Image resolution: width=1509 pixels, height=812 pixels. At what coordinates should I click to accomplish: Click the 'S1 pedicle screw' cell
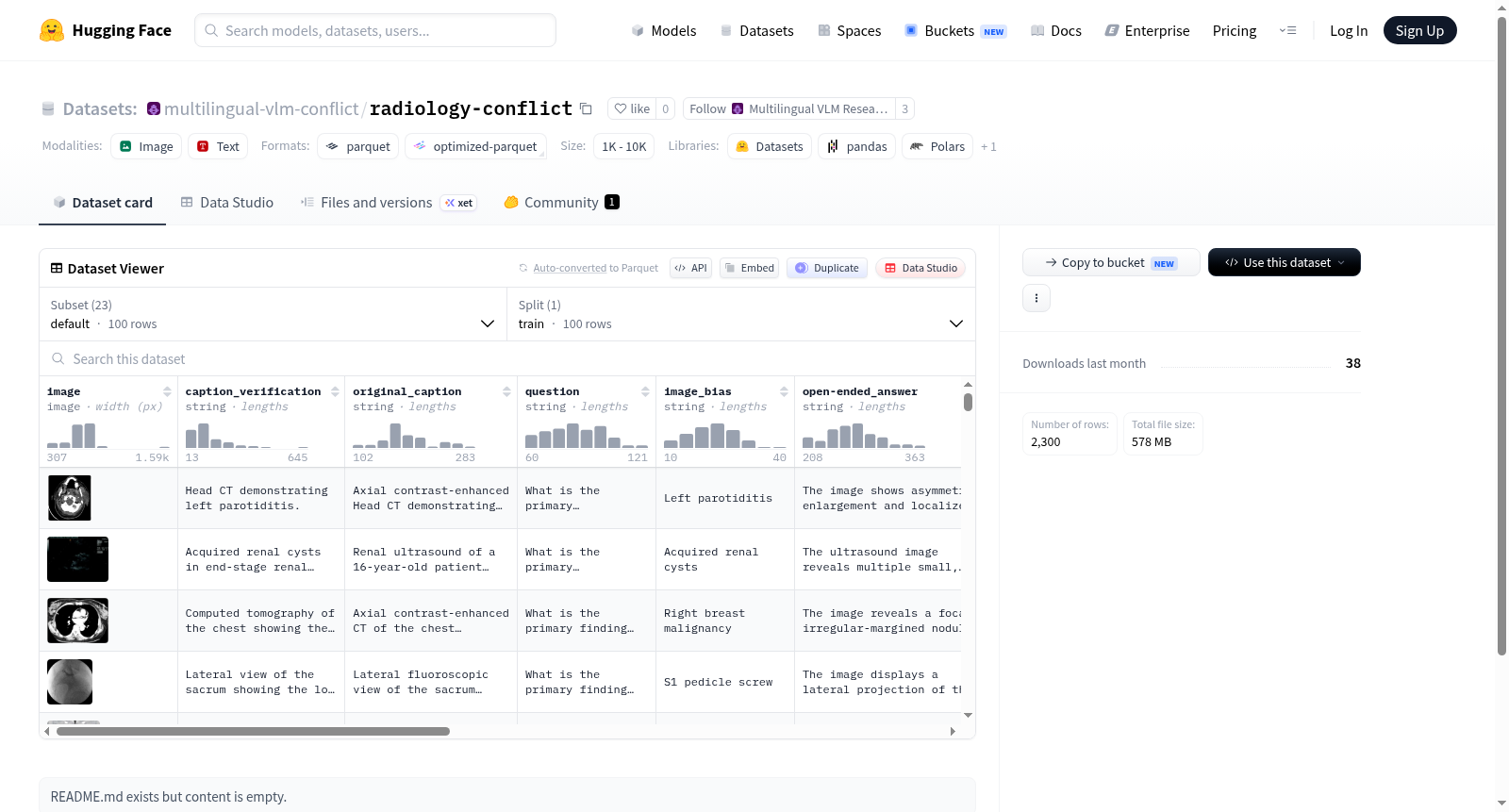pyautogui.click(x=725, y=682)
